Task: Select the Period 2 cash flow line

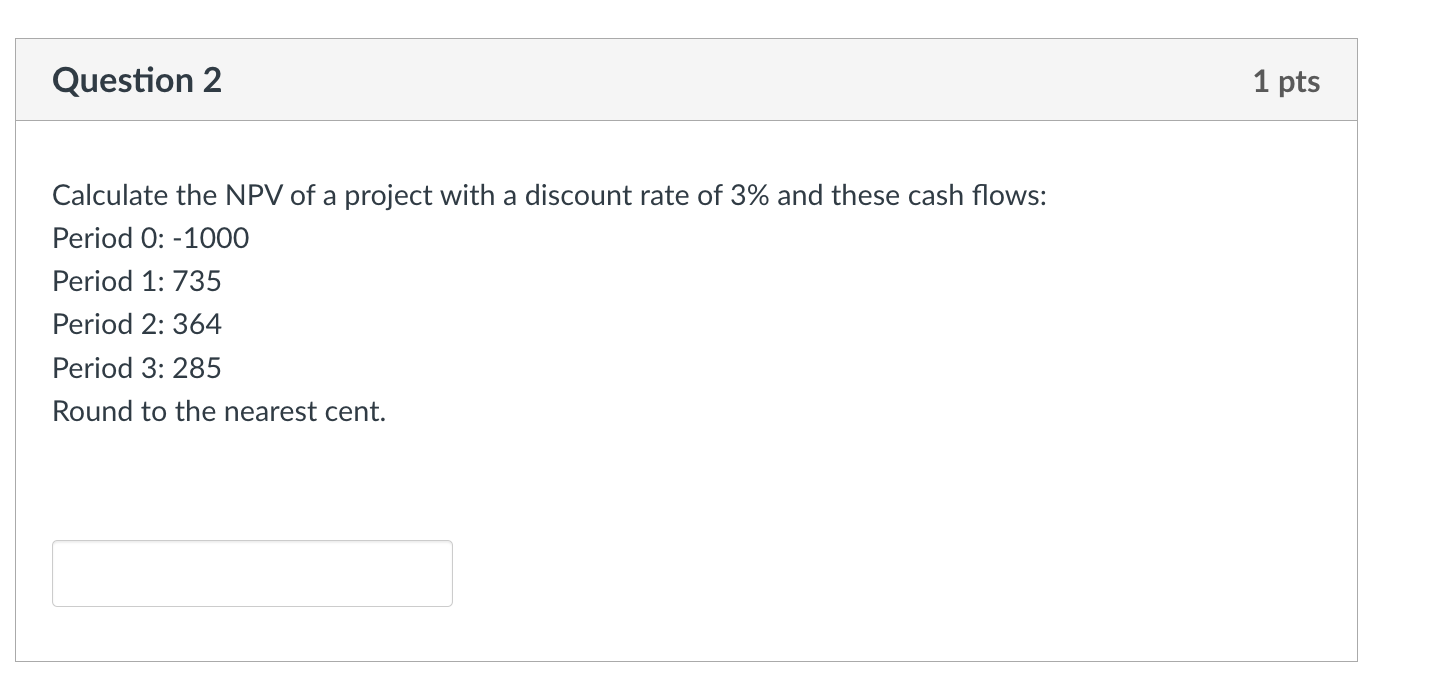Action: pos(136,324)
